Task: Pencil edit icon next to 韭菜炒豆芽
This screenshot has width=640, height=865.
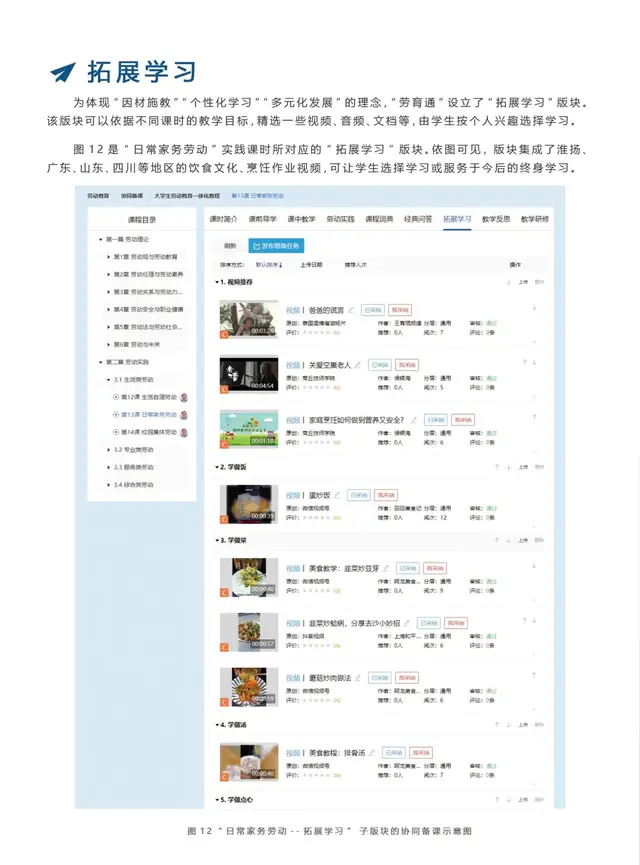Action: pos(386,568)
